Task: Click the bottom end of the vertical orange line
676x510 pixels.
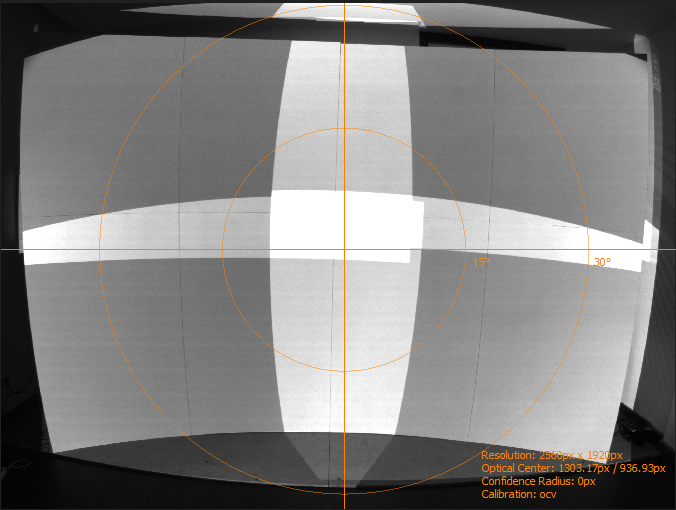Action: coord(344,506)
